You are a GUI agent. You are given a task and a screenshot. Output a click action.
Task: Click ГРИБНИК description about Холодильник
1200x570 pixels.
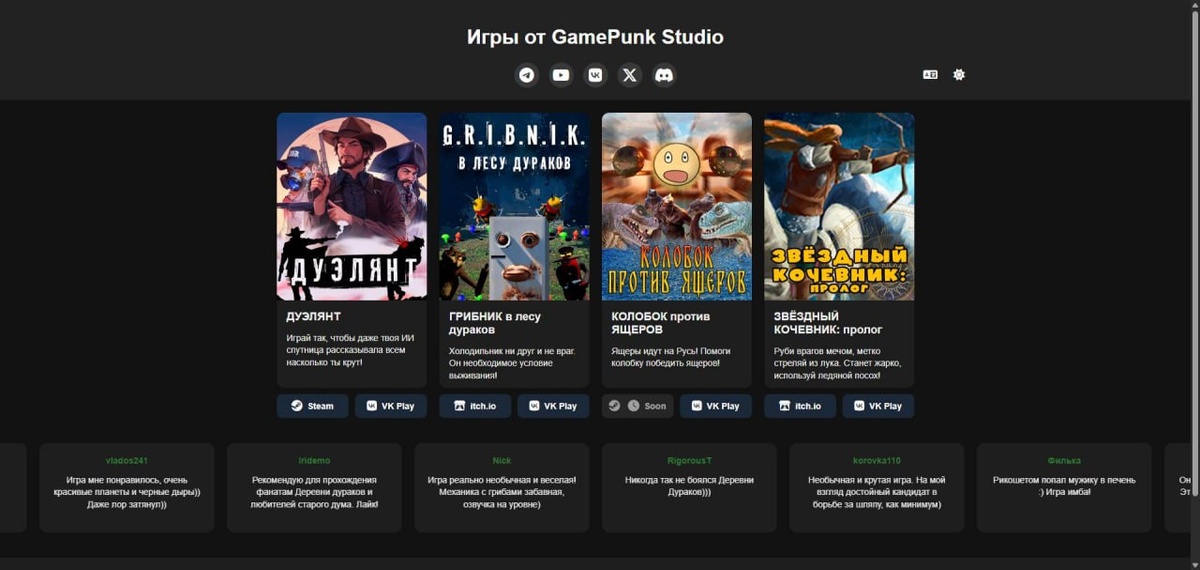pyautogui.click(x=510, y=363)
